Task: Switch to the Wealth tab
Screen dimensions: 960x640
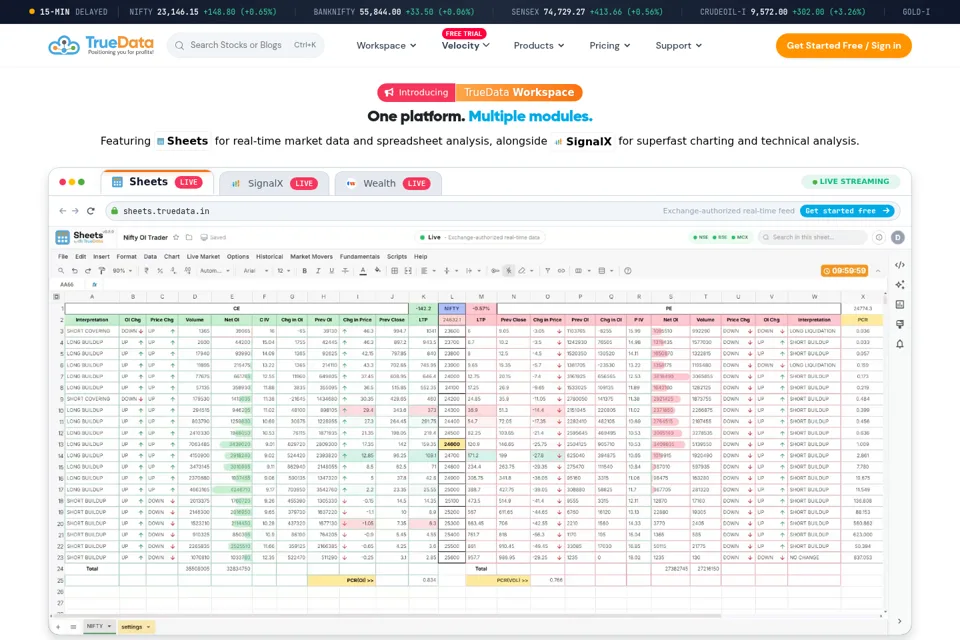Action: pyautogui.click(x=388, y=183)
